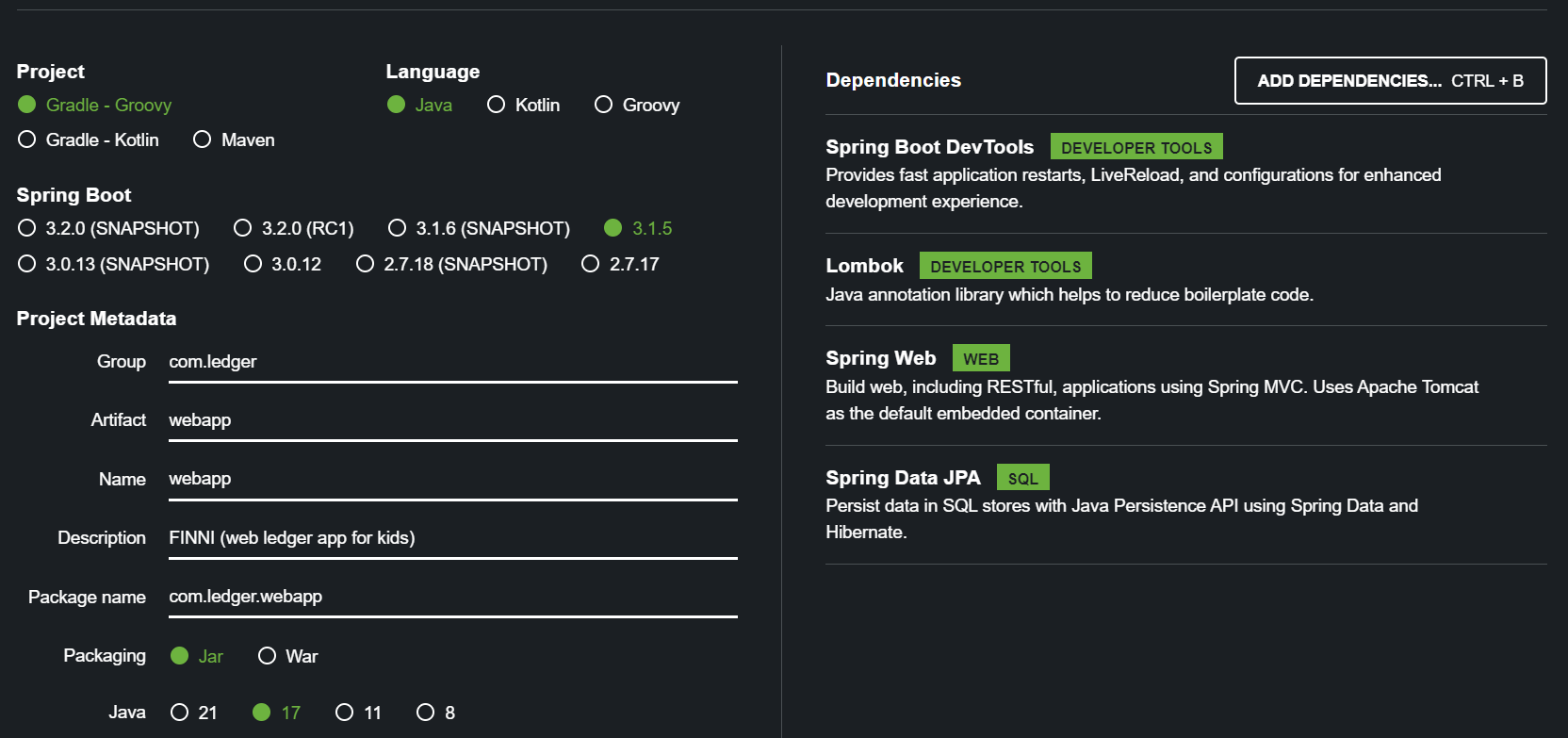Switch the language to Kotlin
The image size is (1568, 738).
[x=523, y=105]
